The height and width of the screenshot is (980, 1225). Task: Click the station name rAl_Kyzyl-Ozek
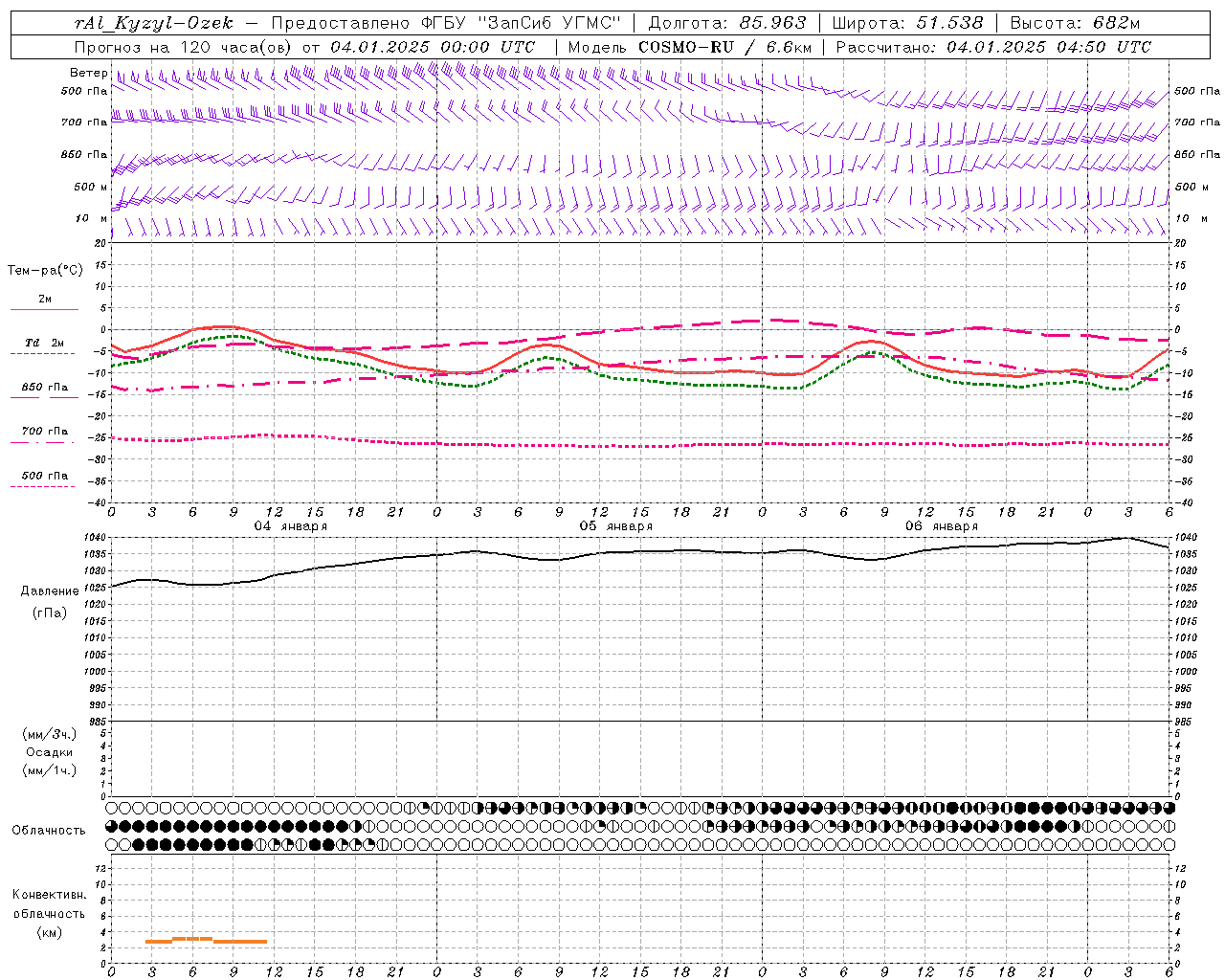(x=154, y=23)
